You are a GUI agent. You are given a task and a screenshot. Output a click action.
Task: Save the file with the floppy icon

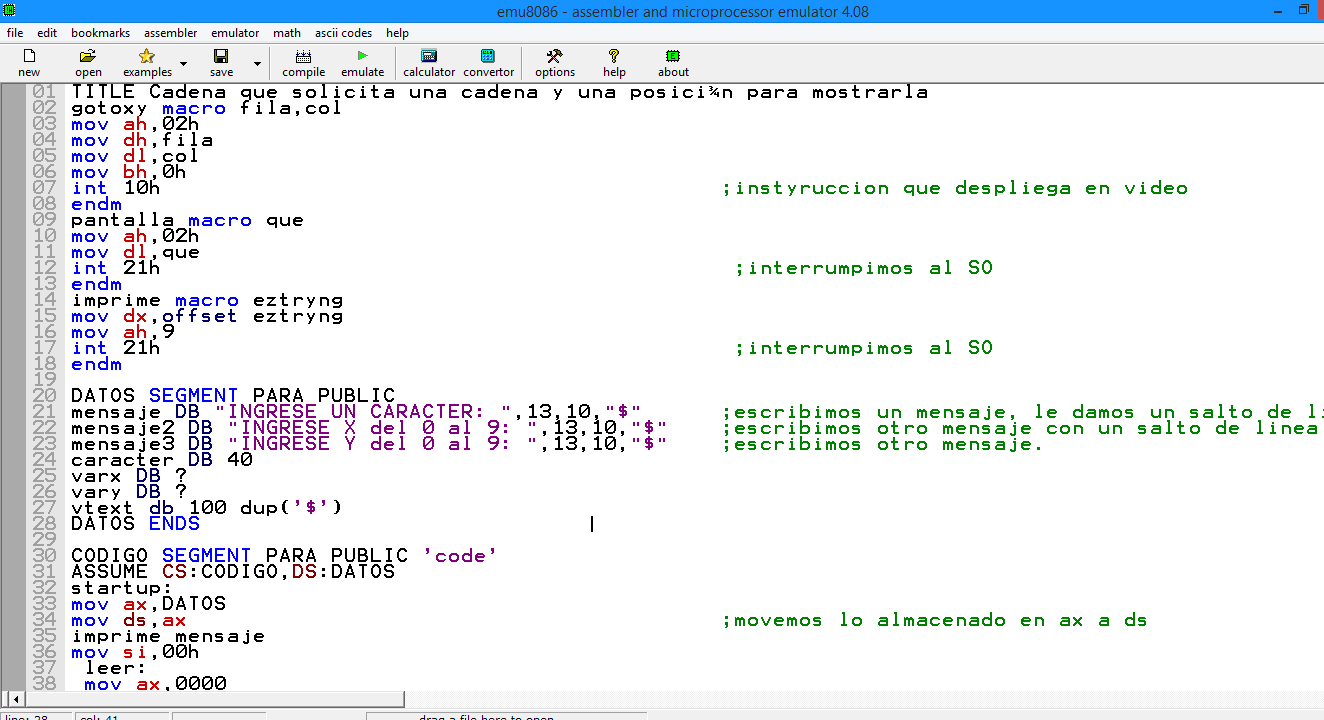[221, 56]
